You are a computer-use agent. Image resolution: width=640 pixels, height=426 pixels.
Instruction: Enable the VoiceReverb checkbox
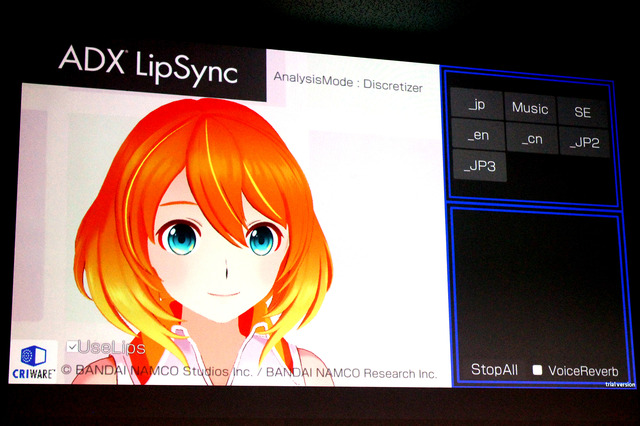coord(537,370)
